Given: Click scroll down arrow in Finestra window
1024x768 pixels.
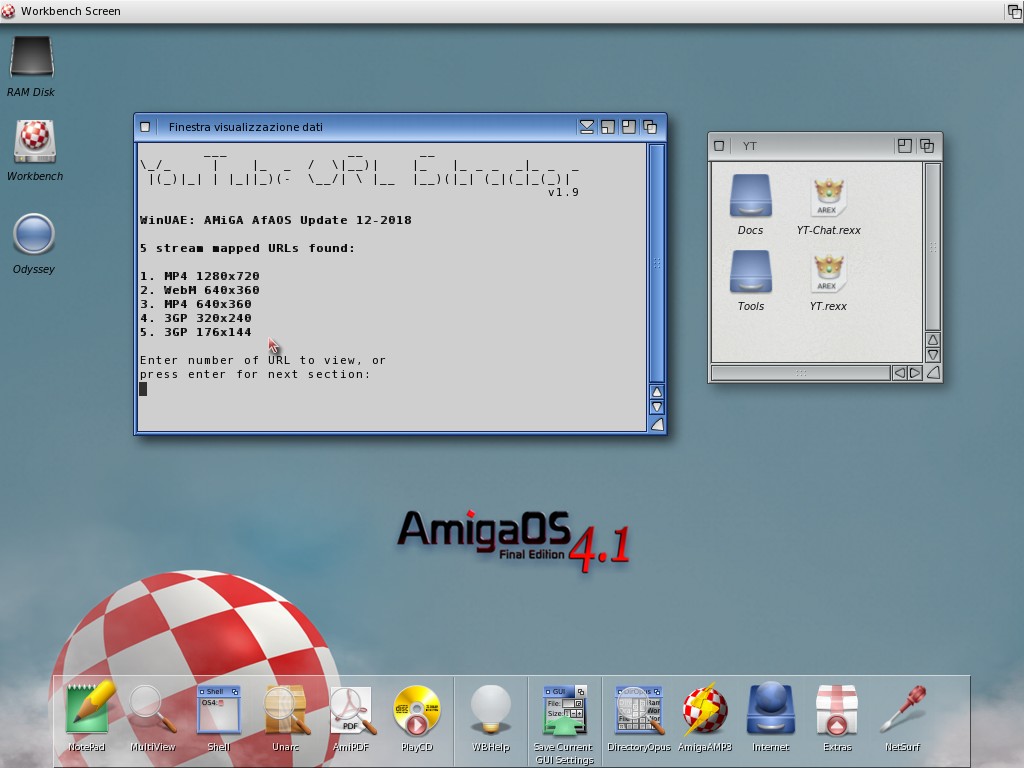Looking at the screenshot, I should coord(657,407).
